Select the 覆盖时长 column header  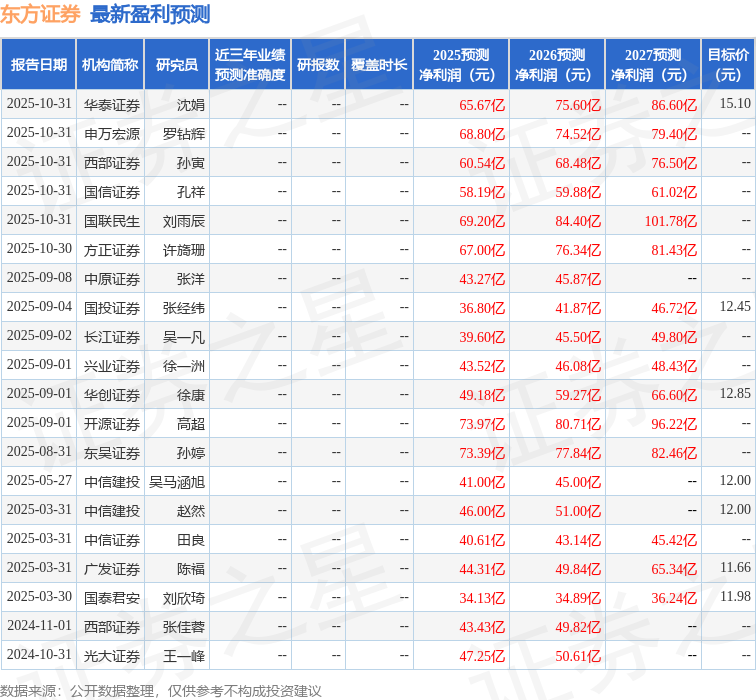point(379,65)
